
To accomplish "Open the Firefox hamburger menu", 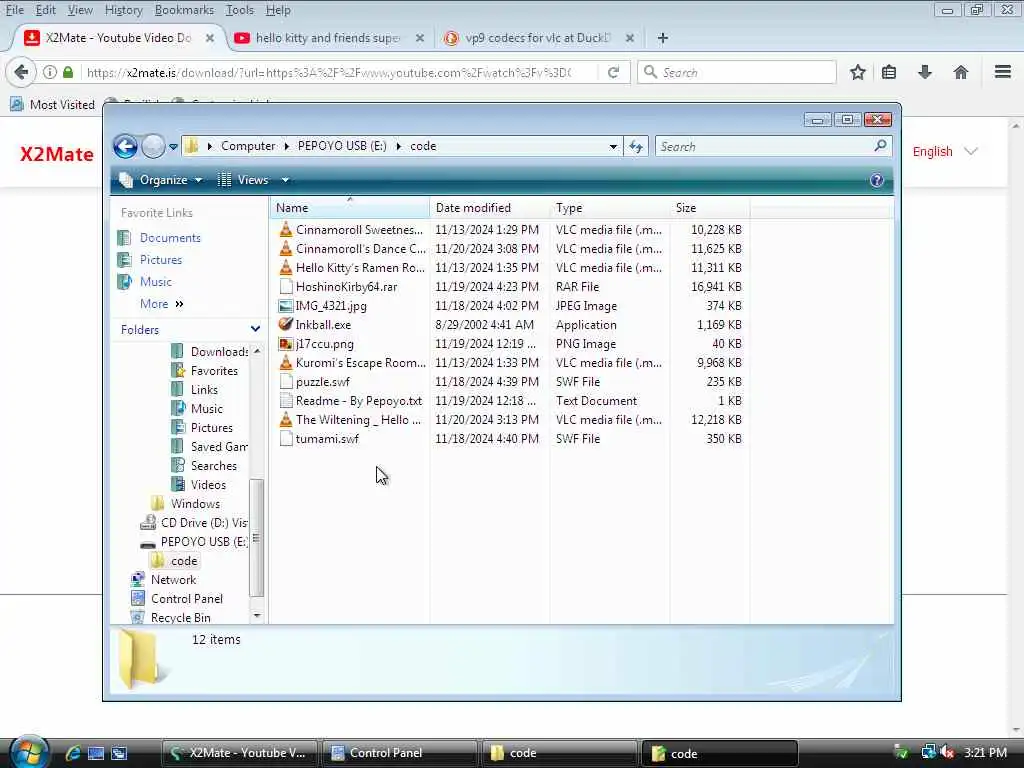I will (1002, 72).
